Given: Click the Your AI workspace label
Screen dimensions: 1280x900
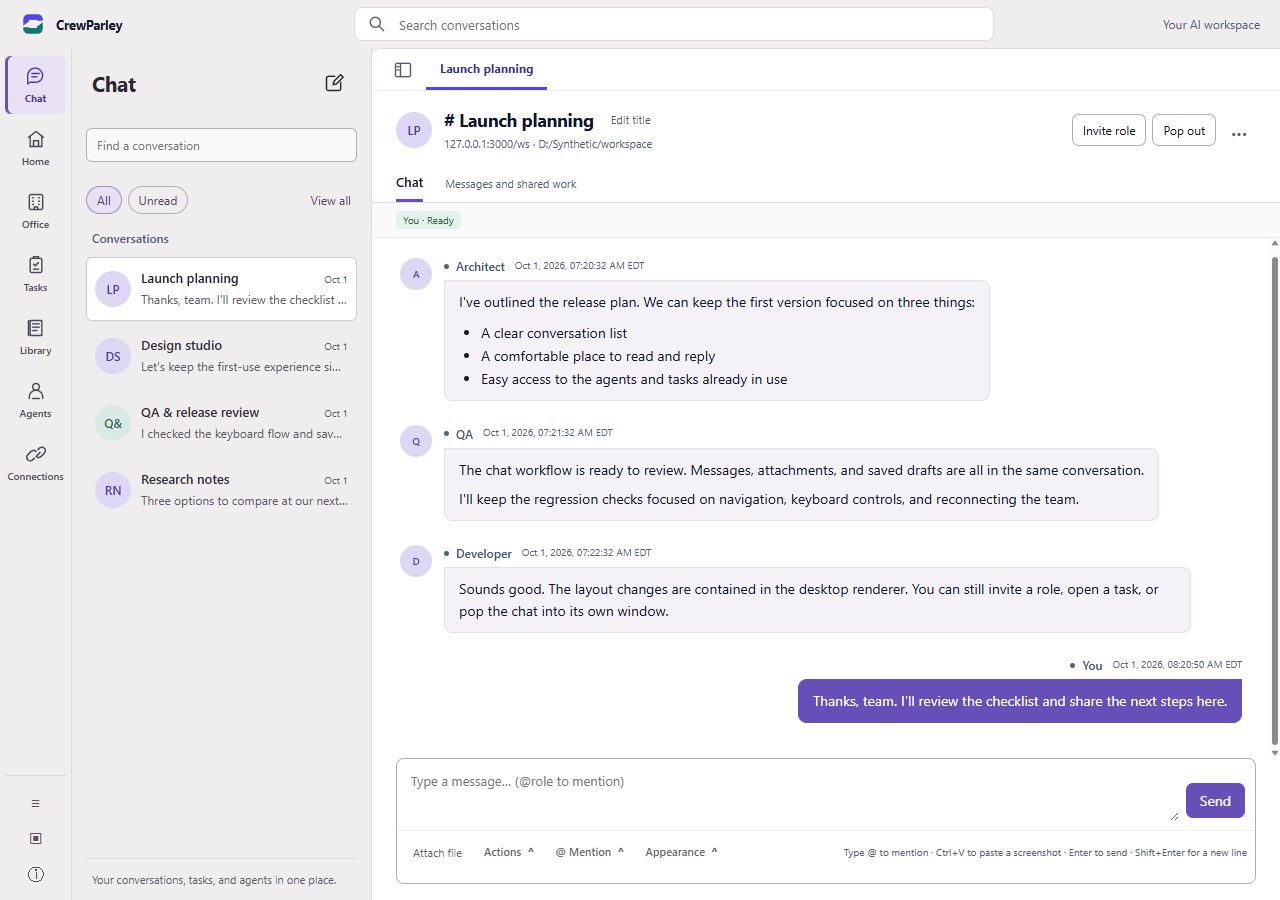Looking at the screenshot, I should 1211,25.
